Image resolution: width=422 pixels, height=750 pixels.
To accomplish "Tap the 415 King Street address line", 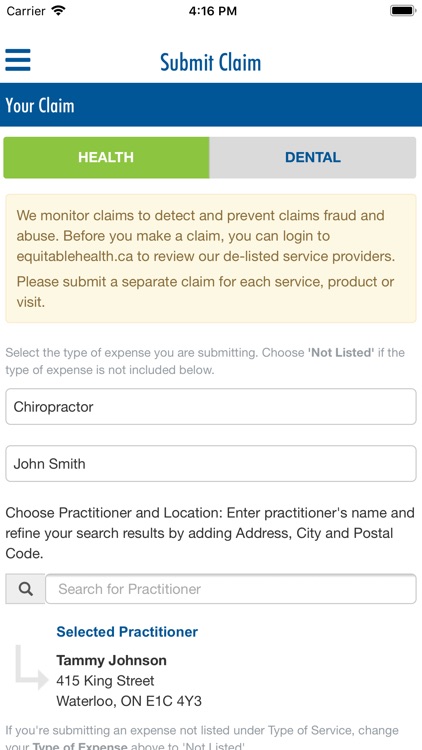I will pyautogui.click(x=105, y=681).
